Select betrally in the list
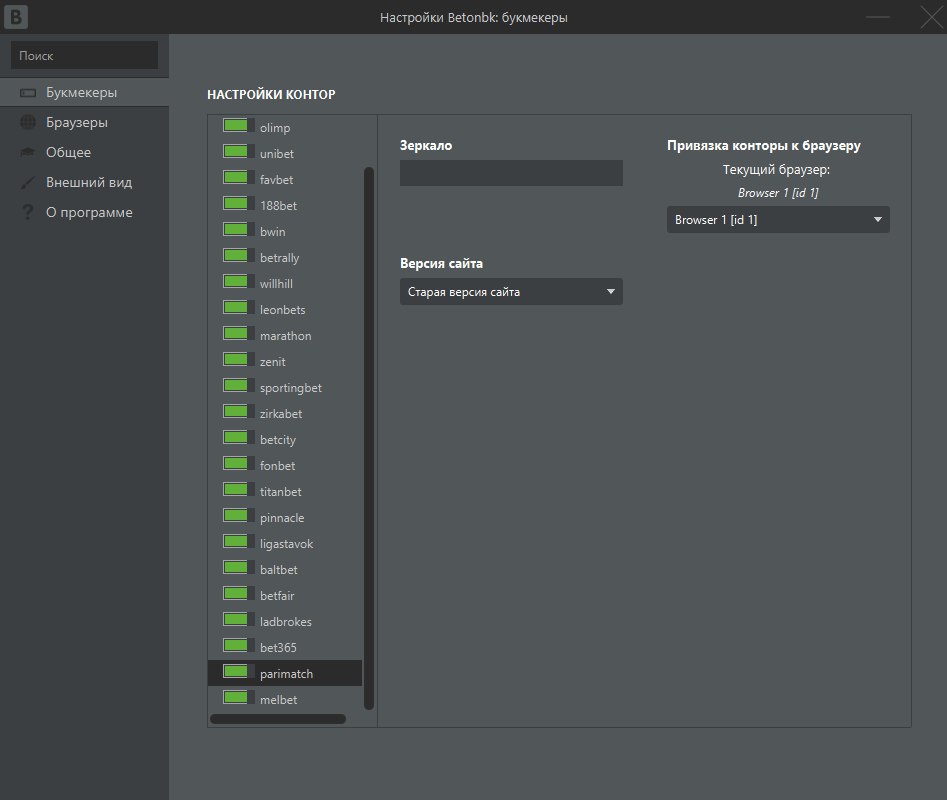 [280, 258]
